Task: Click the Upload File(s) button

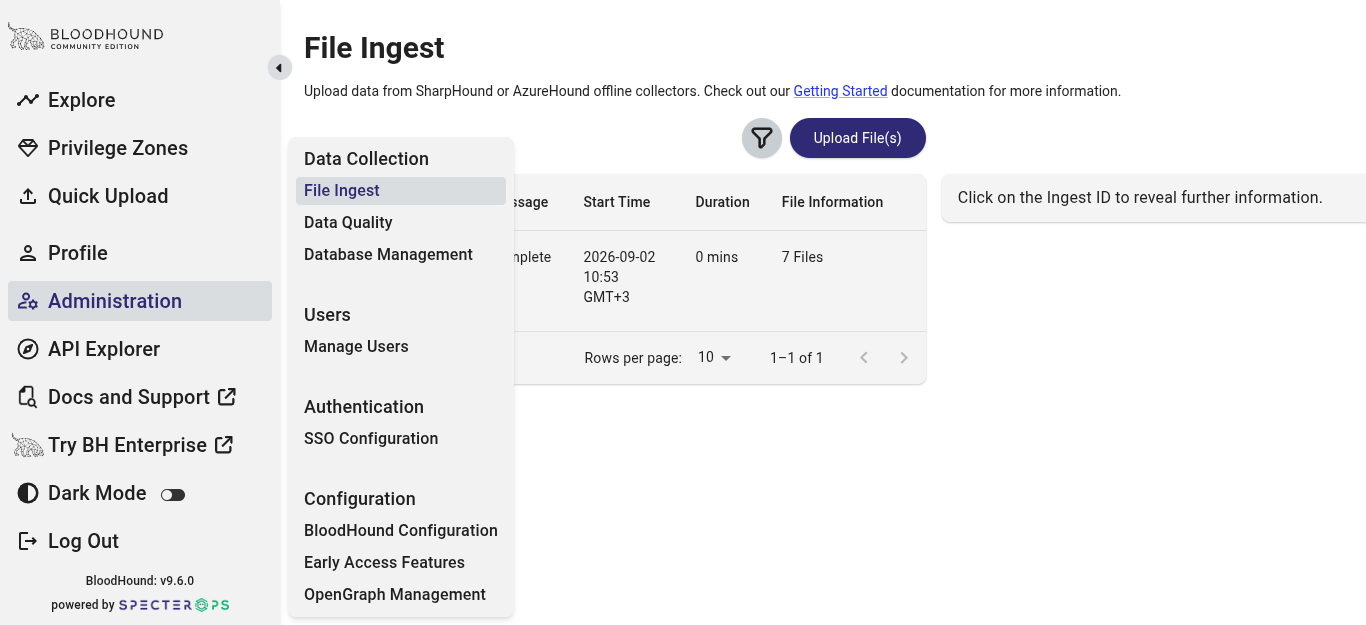Action: pos(858,138)
